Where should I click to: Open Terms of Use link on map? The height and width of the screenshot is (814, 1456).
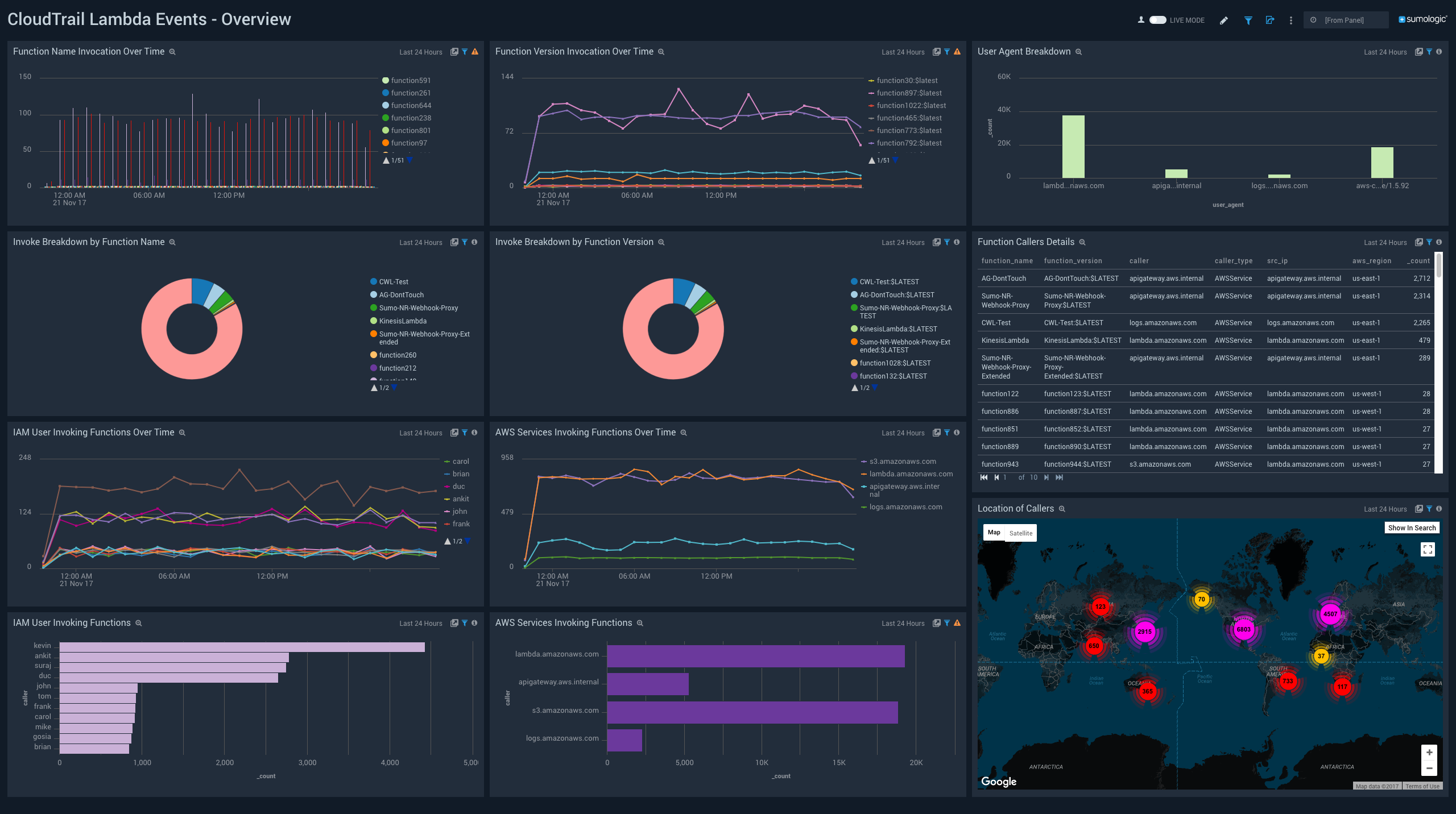point(1422,786)
